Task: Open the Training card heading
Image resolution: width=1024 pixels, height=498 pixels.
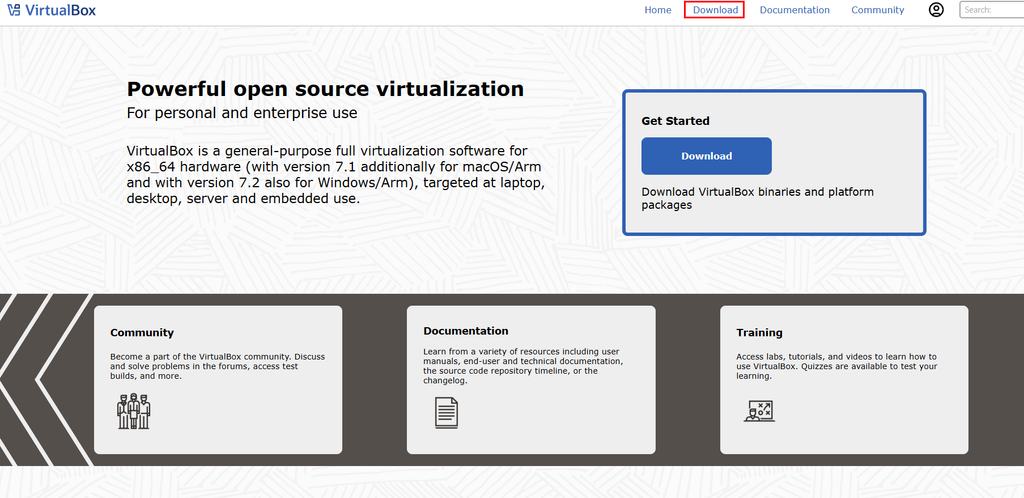Action: [x=760, y=332]
